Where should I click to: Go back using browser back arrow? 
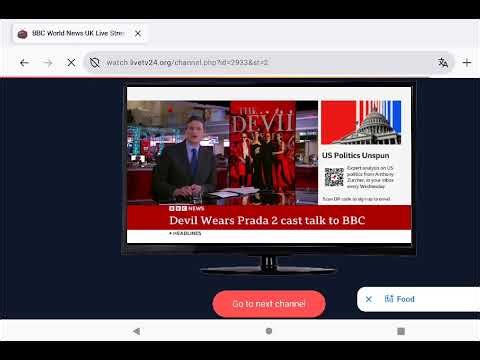pos(24,63)
